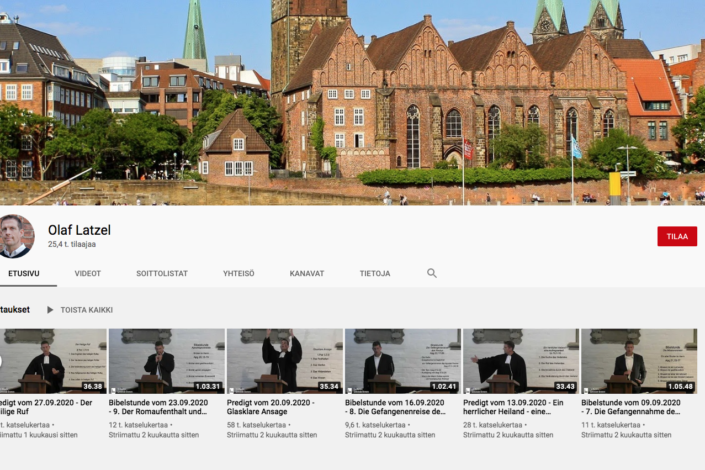Click the '58 t. katselukertaa' view count
Viewport: 705px width, 470px height.
pyautogui.click(x=256, y=425)
